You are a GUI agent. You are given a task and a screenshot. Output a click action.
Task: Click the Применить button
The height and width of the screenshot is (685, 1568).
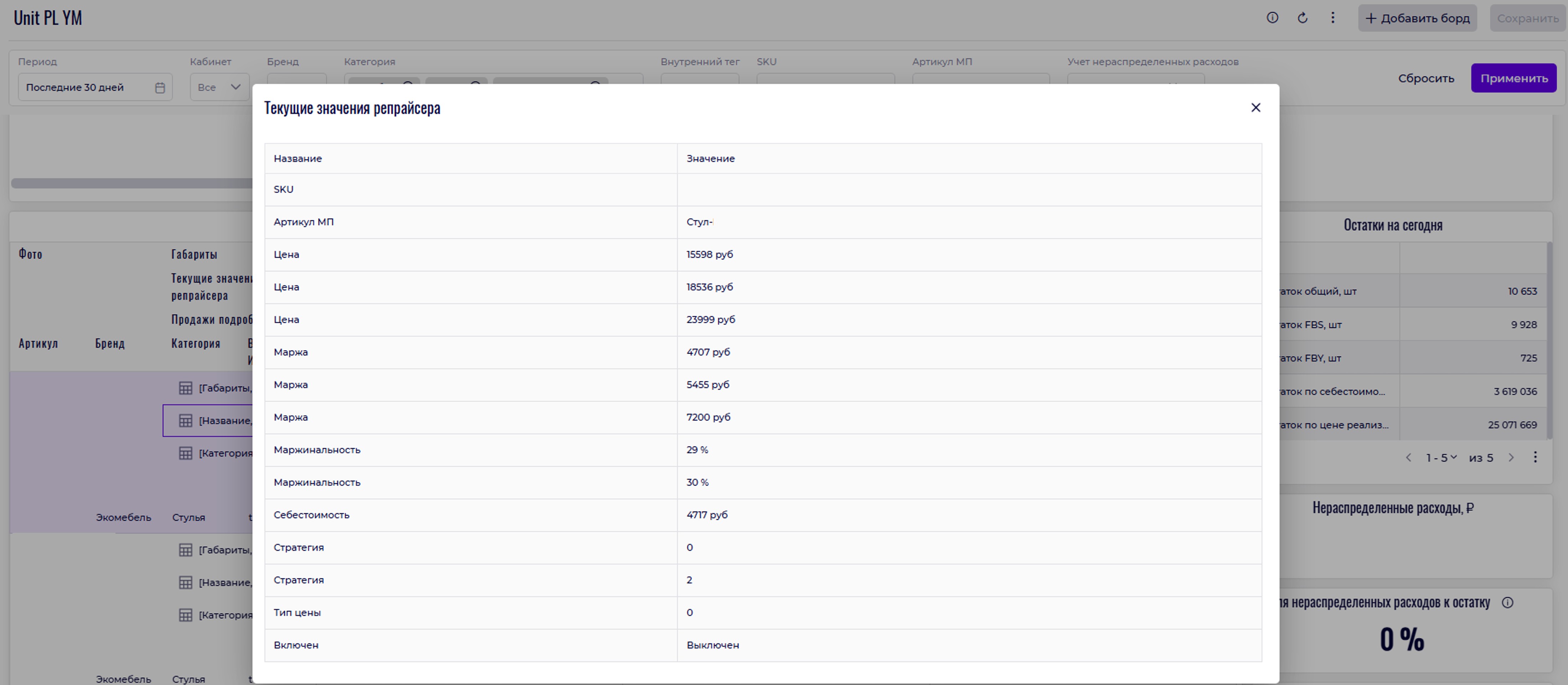pos(1513,78)
